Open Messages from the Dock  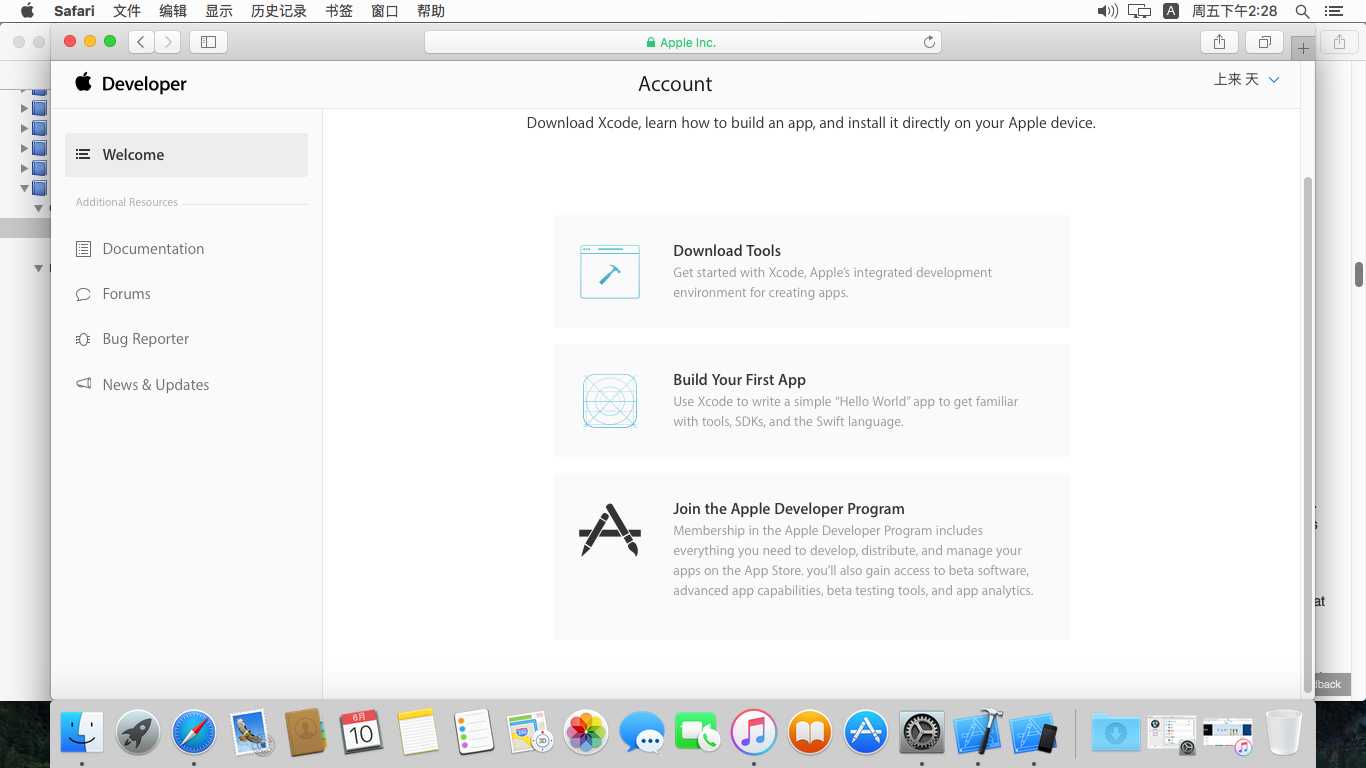point(642,733)
